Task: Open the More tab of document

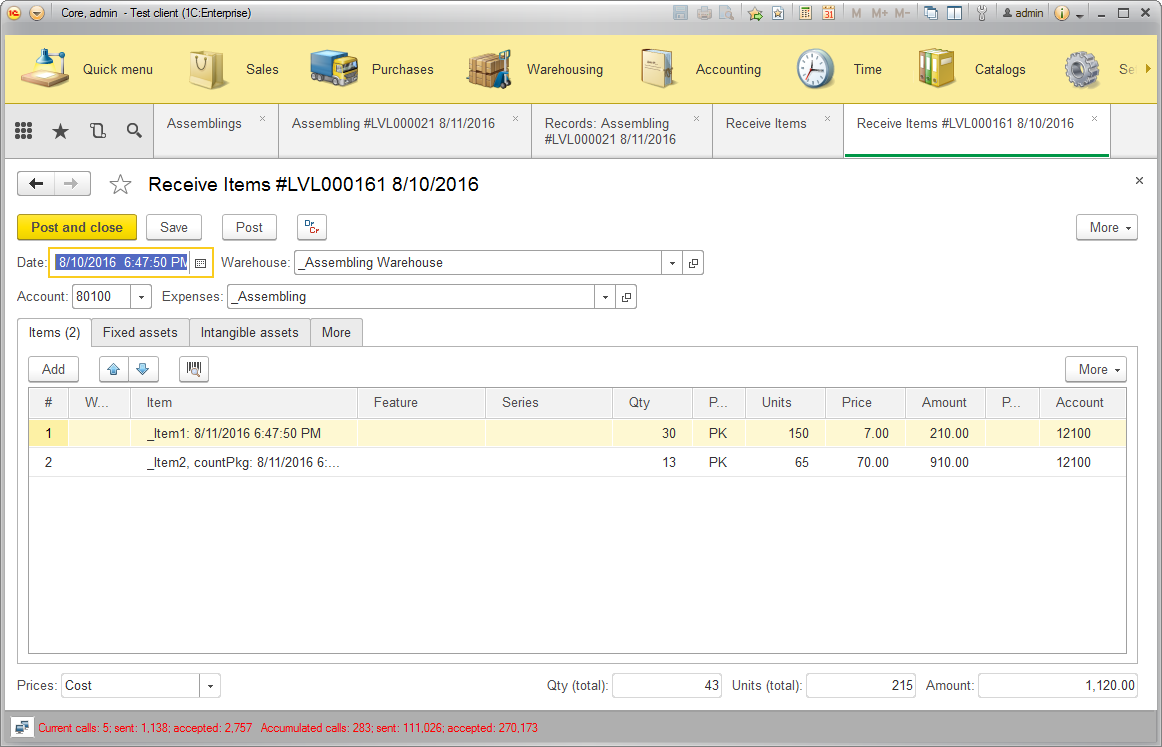Action: [x=336, y=333]
